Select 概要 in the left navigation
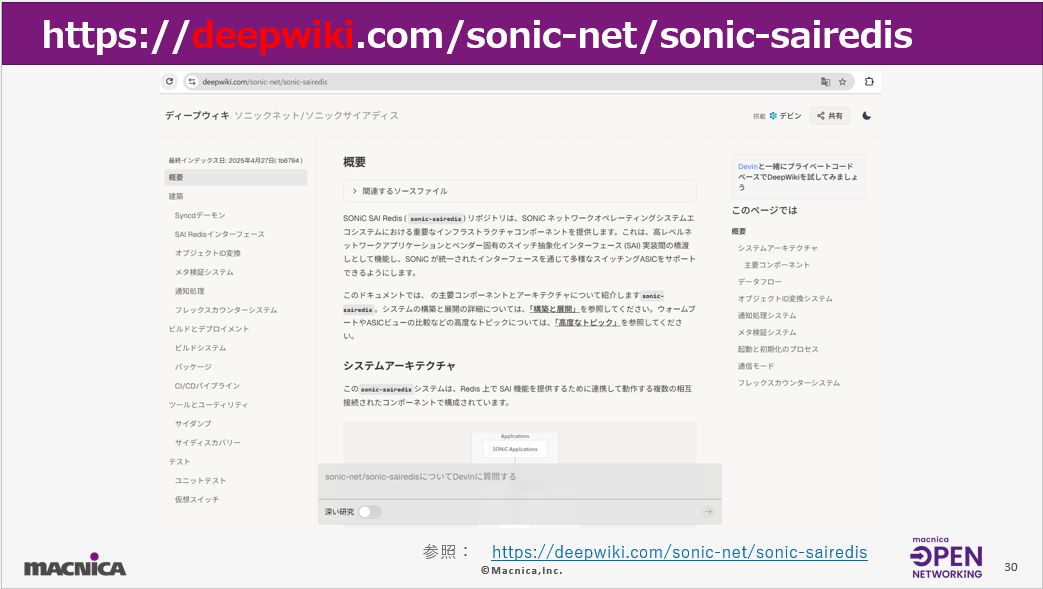 235,178
